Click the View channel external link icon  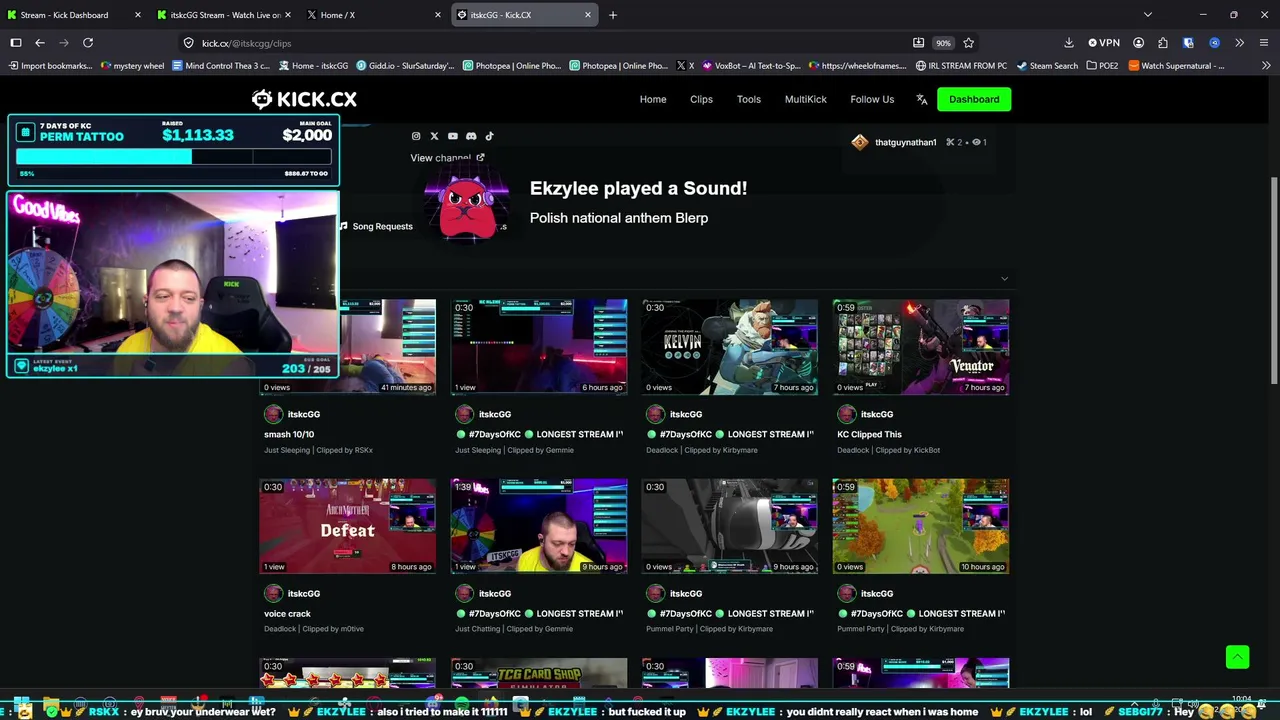pyautogui.click(x=480, y=157)
